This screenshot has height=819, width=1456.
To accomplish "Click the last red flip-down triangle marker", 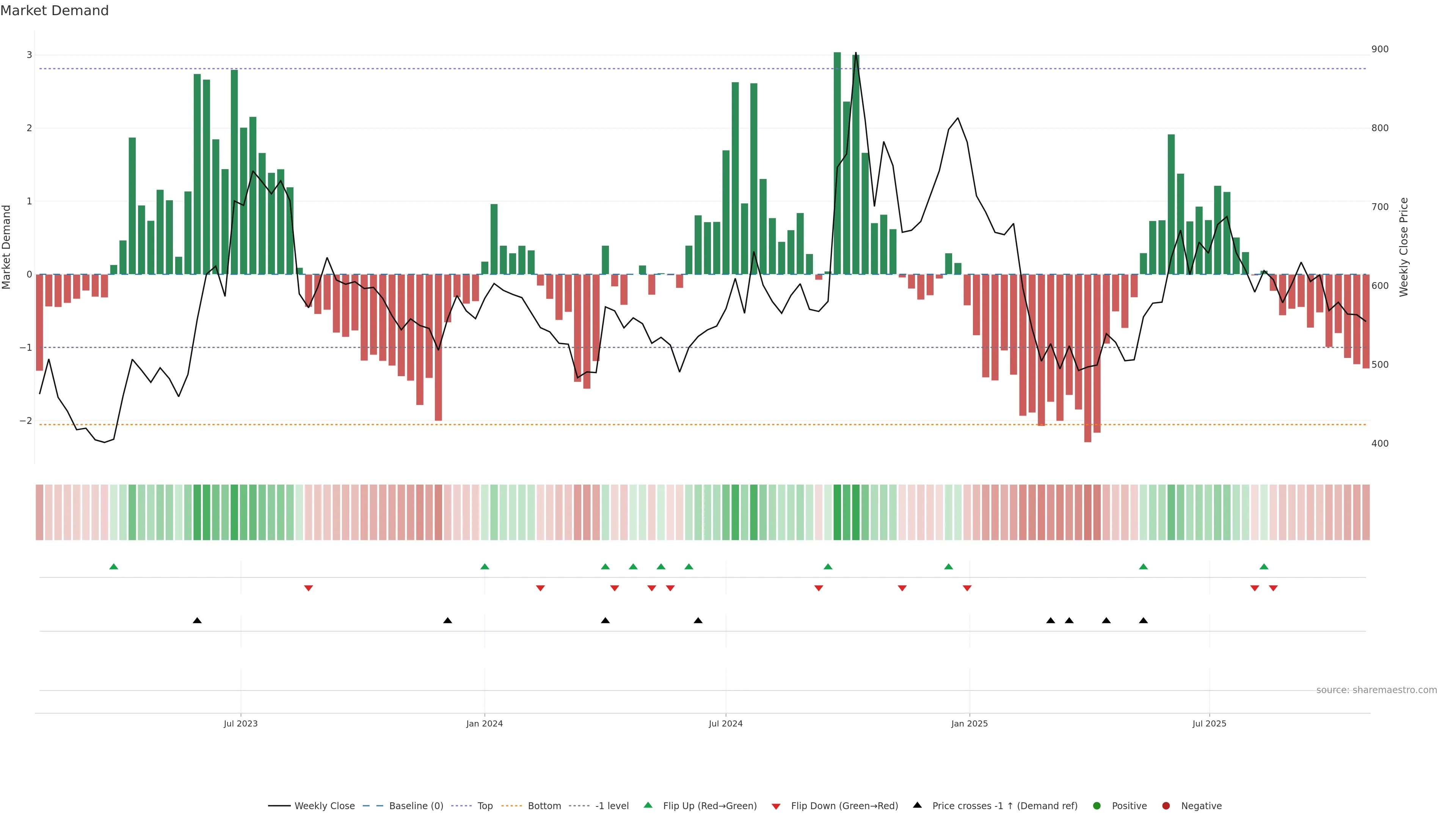I will click(1274, 588).
